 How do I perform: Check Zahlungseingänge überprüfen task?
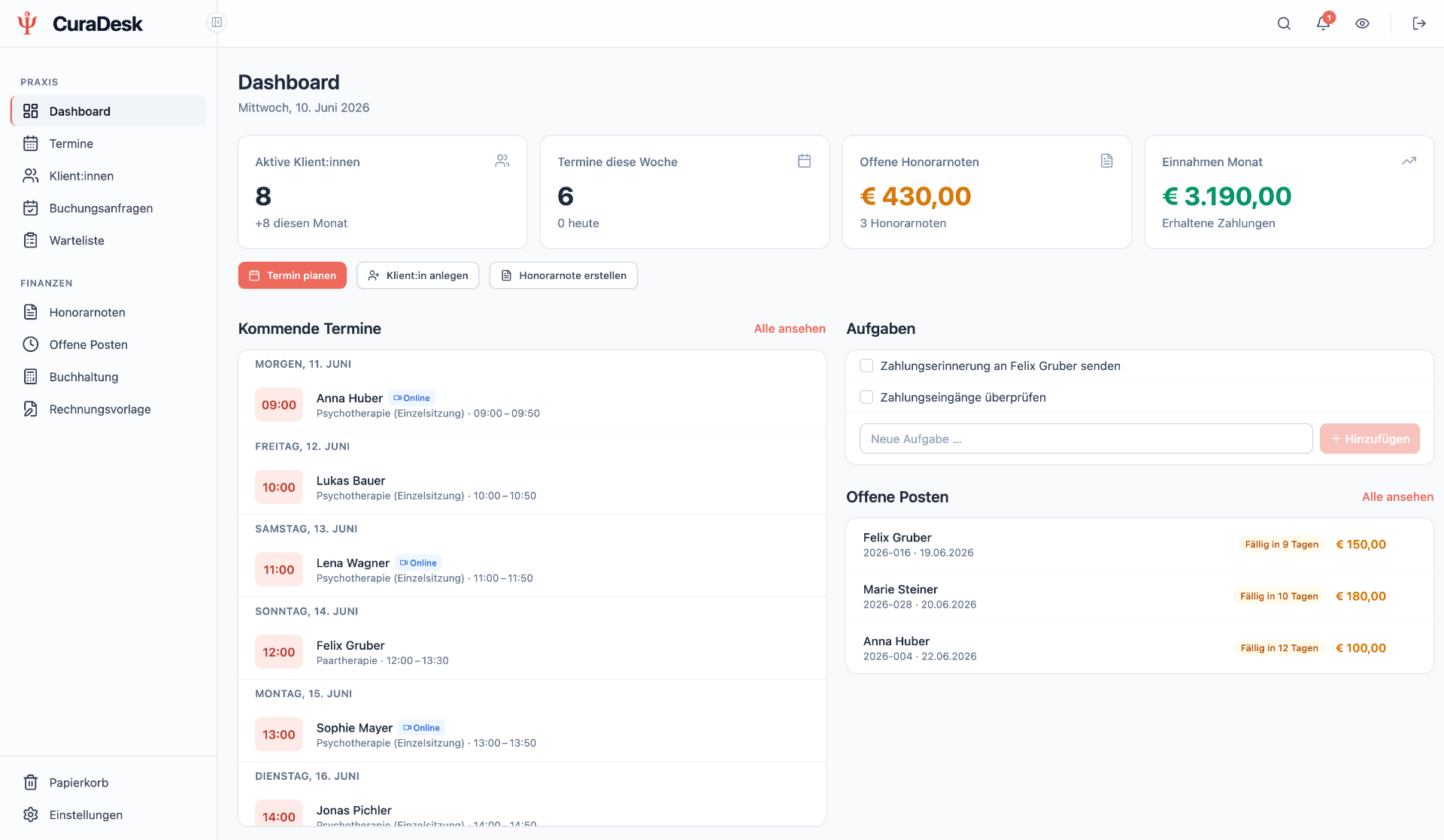click(x=866, y=398)
